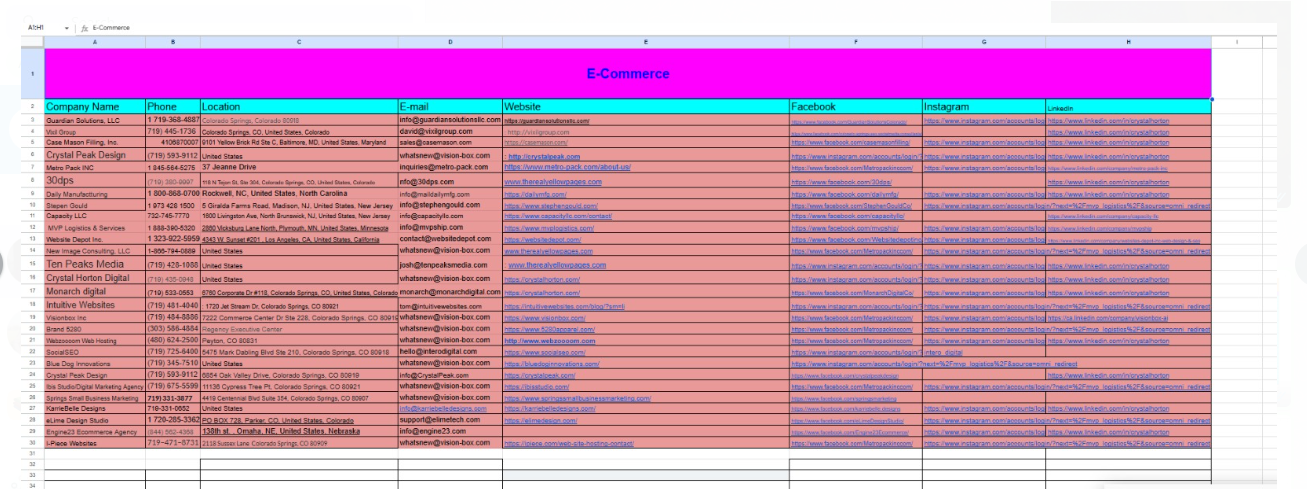Open the webzoooom.com website link

550,340
